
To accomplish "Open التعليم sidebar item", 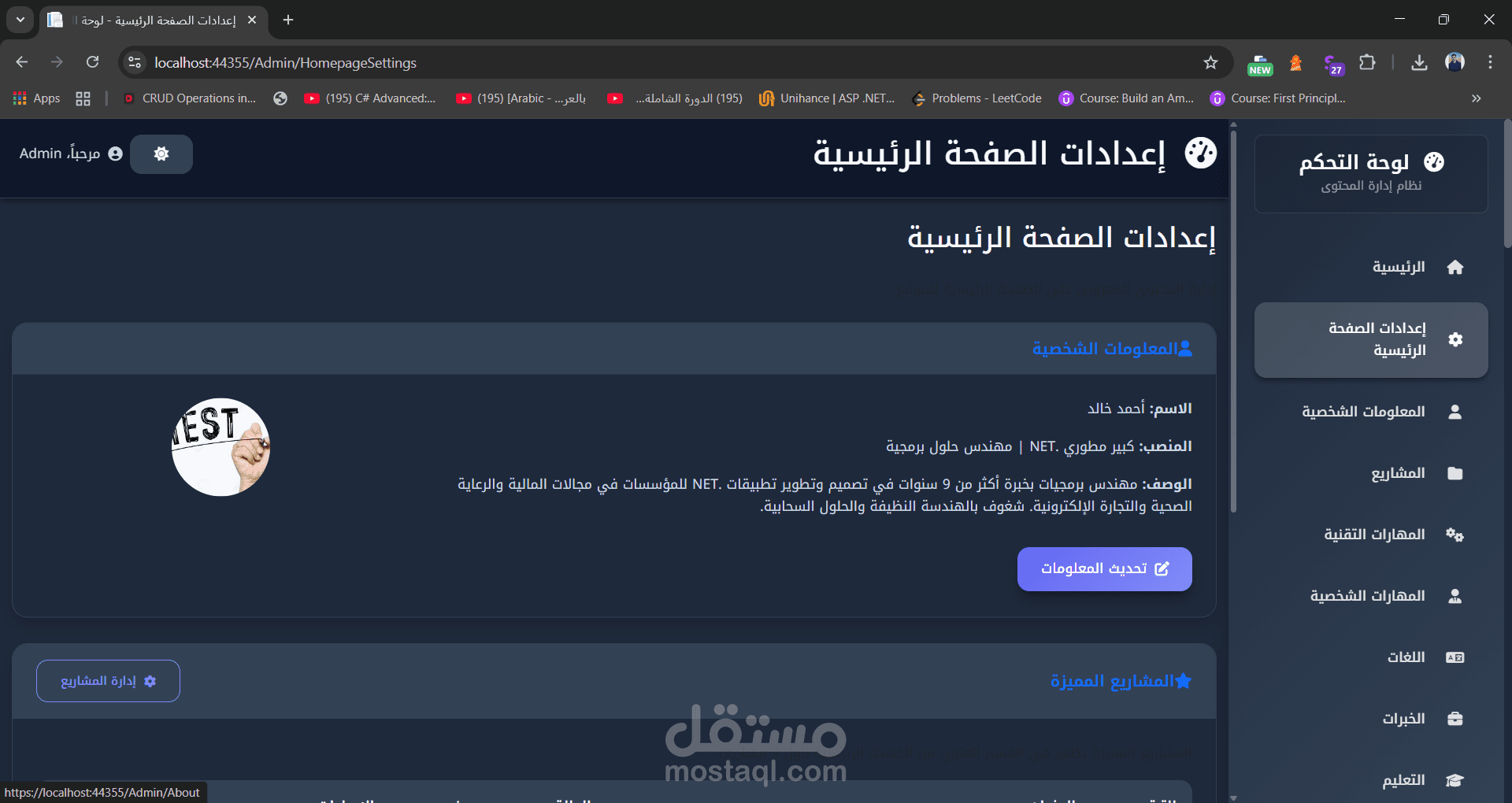I will (x=1371, y=780).
